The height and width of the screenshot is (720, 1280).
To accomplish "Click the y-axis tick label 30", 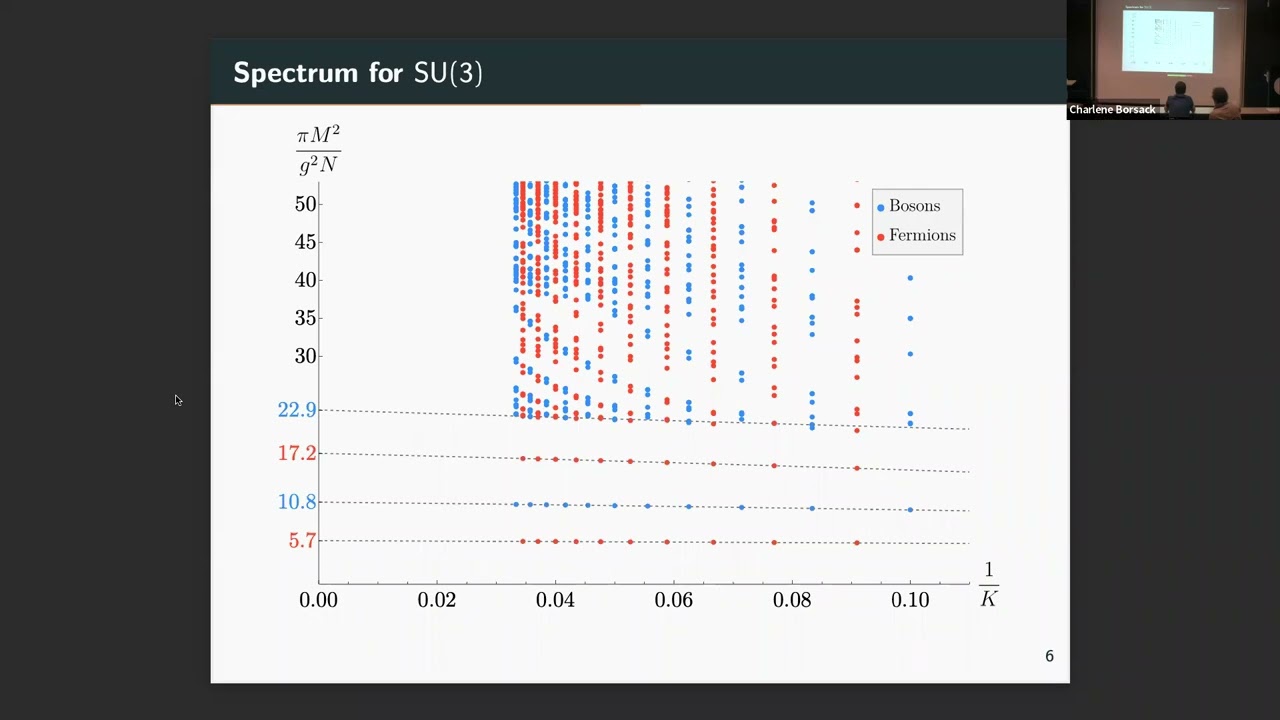I will tap(305, 356).
